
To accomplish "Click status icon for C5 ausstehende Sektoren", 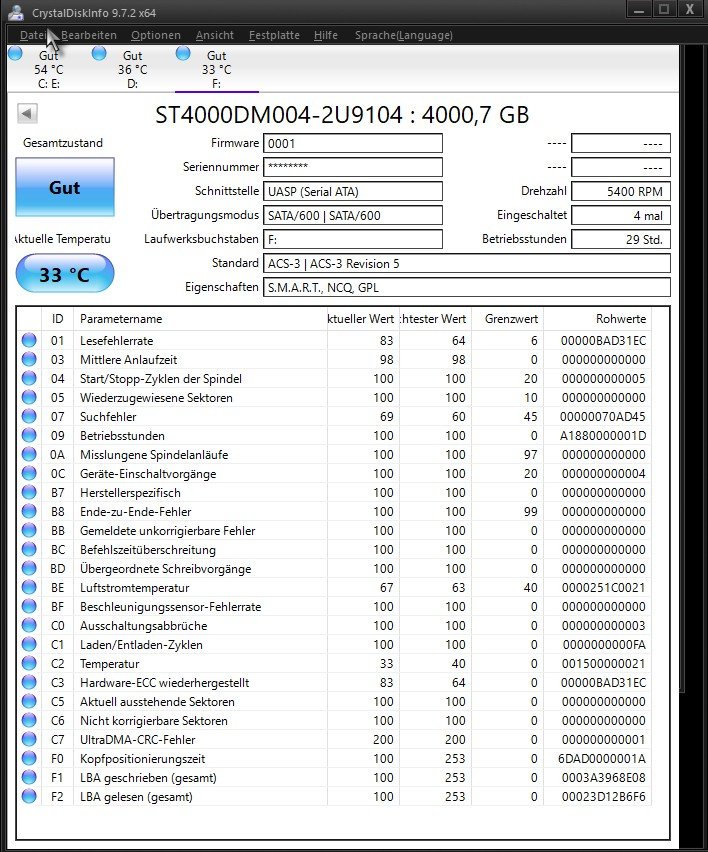I will (x=29, y=701).
